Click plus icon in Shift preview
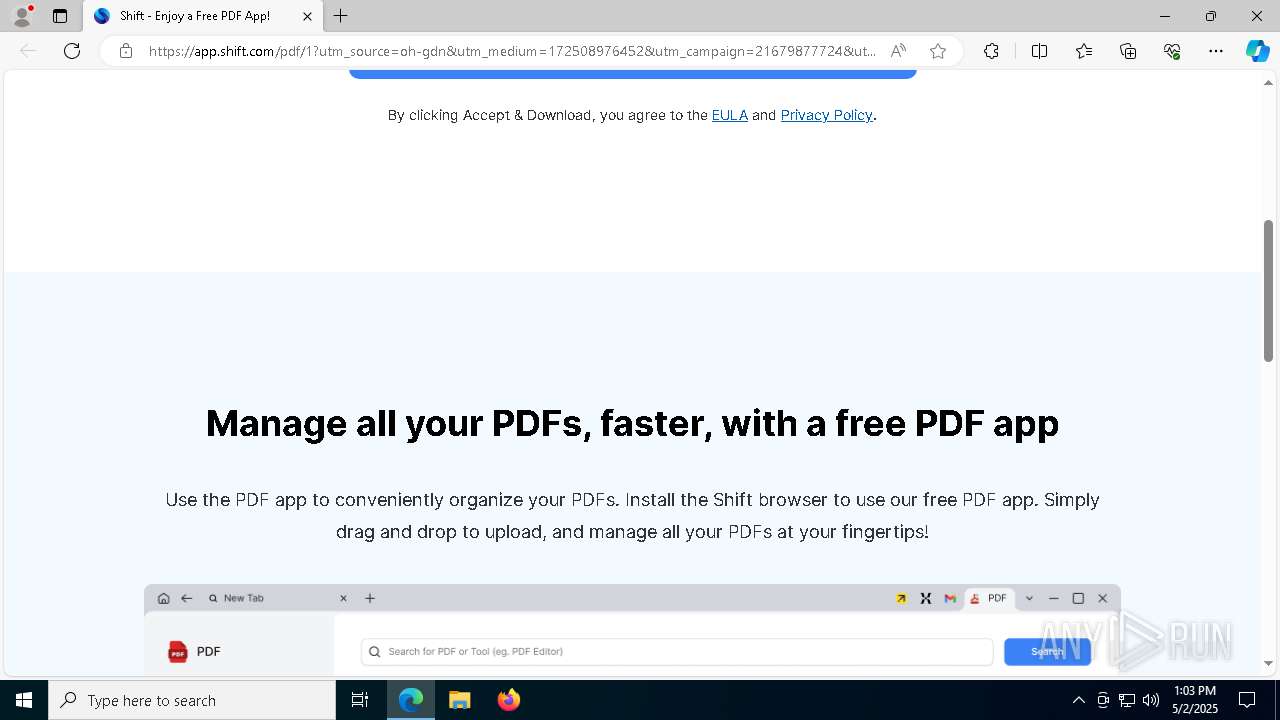The height and width of the screenshot is (720, 1280). click(370, 598)
